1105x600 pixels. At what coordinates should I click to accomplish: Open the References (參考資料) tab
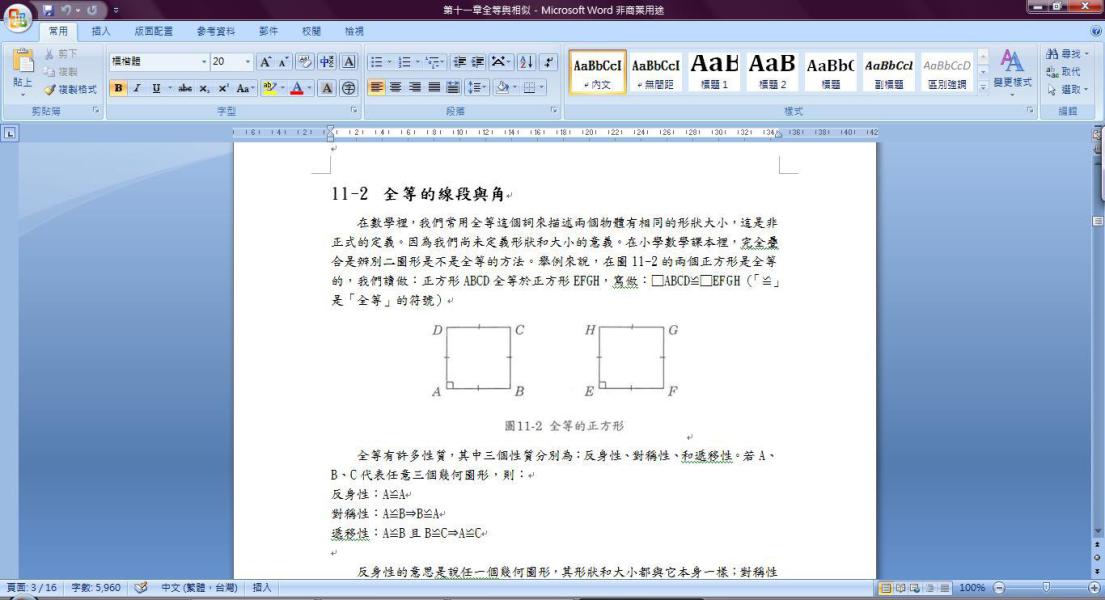tap(216, 31)
